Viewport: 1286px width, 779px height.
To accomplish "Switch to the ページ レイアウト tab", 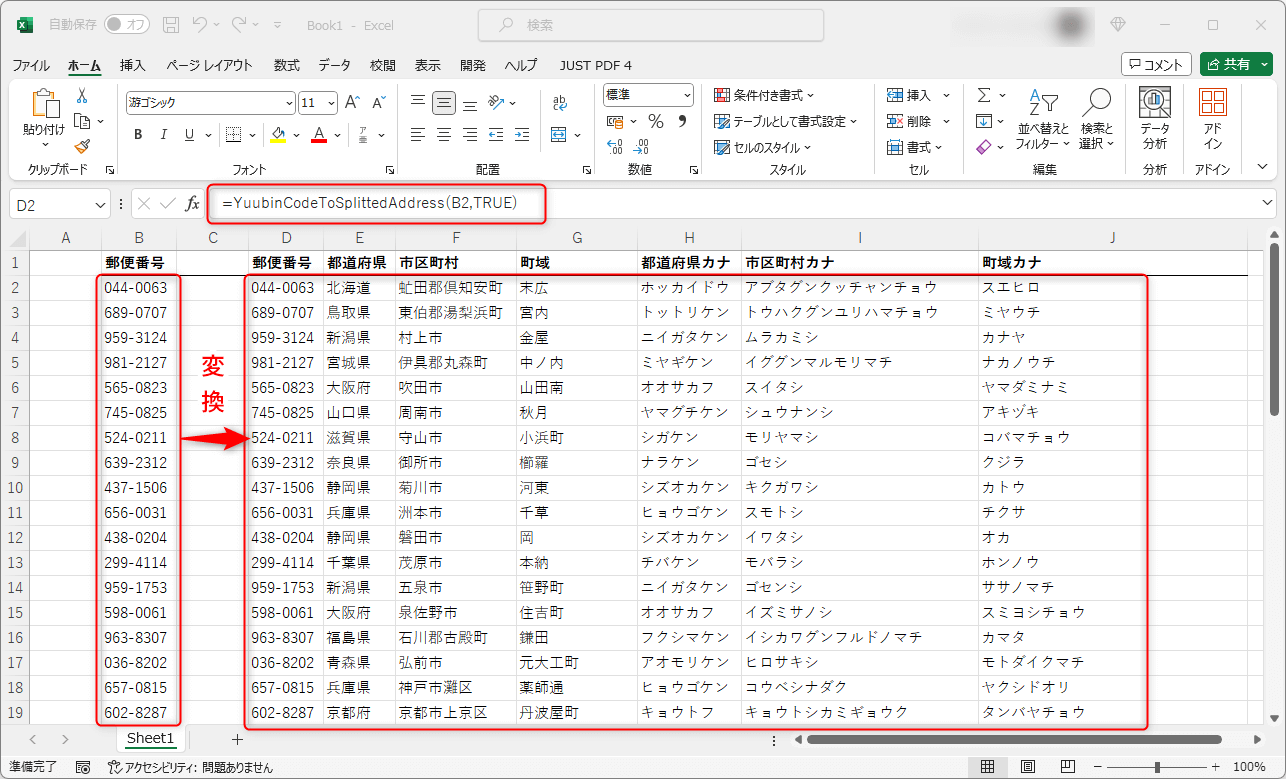I will point(210,65).
